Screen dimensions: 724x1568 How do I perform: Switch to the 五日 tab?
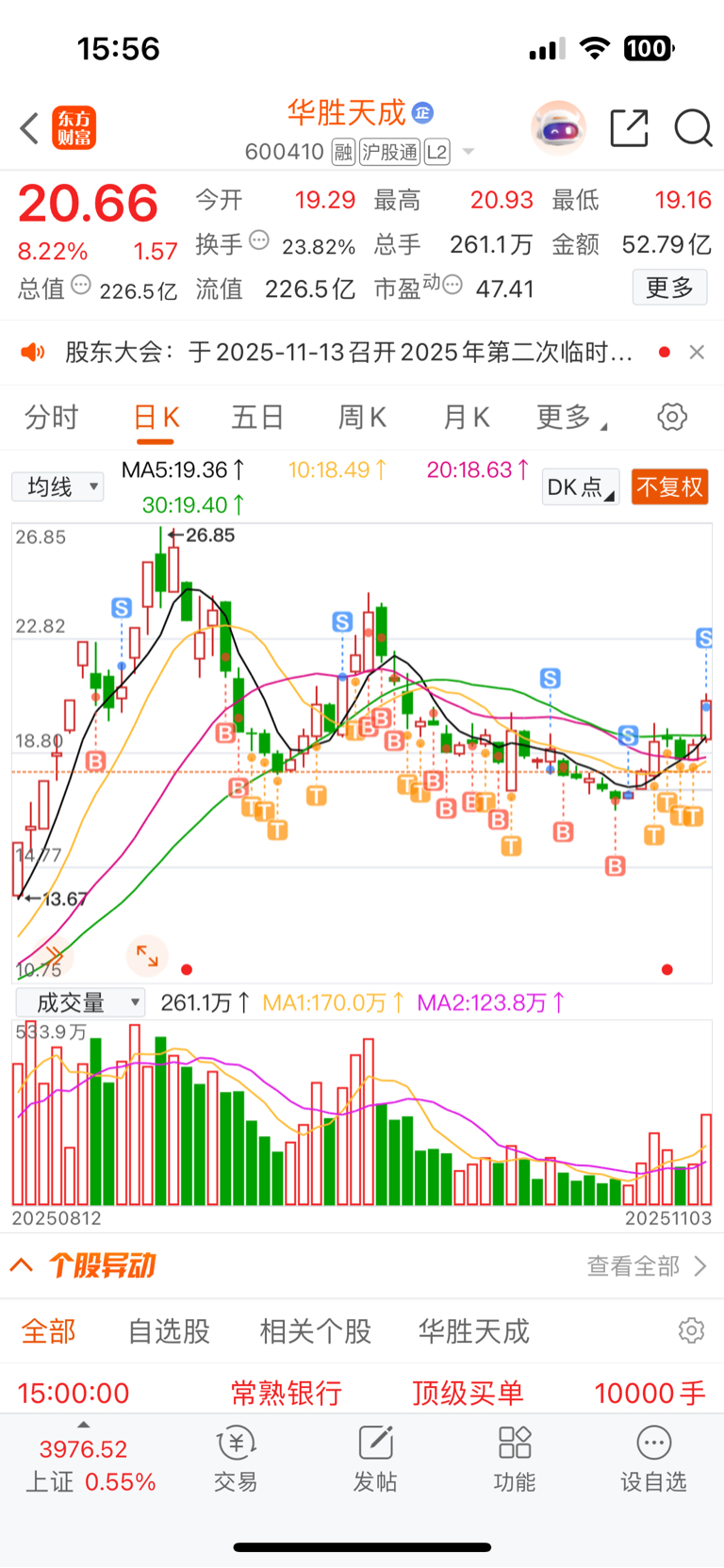(x=257, y=417)
